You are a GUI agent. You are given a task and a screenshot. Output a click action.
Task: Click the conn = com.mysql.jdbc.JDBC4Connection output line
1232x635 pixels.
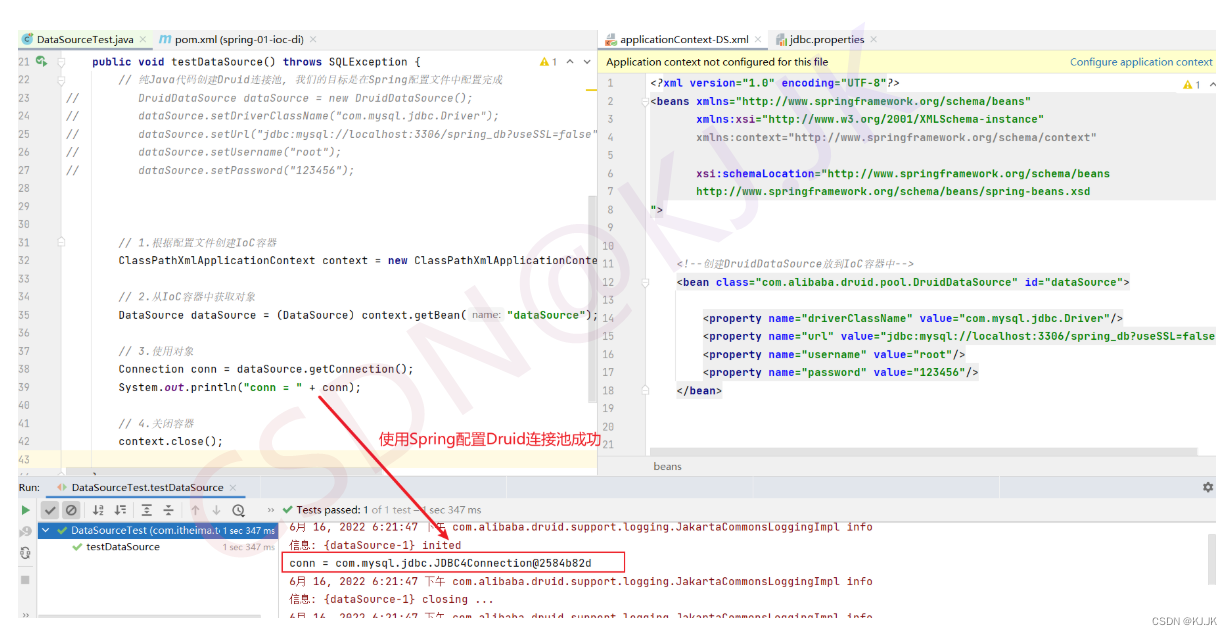[x=440, y=563]
